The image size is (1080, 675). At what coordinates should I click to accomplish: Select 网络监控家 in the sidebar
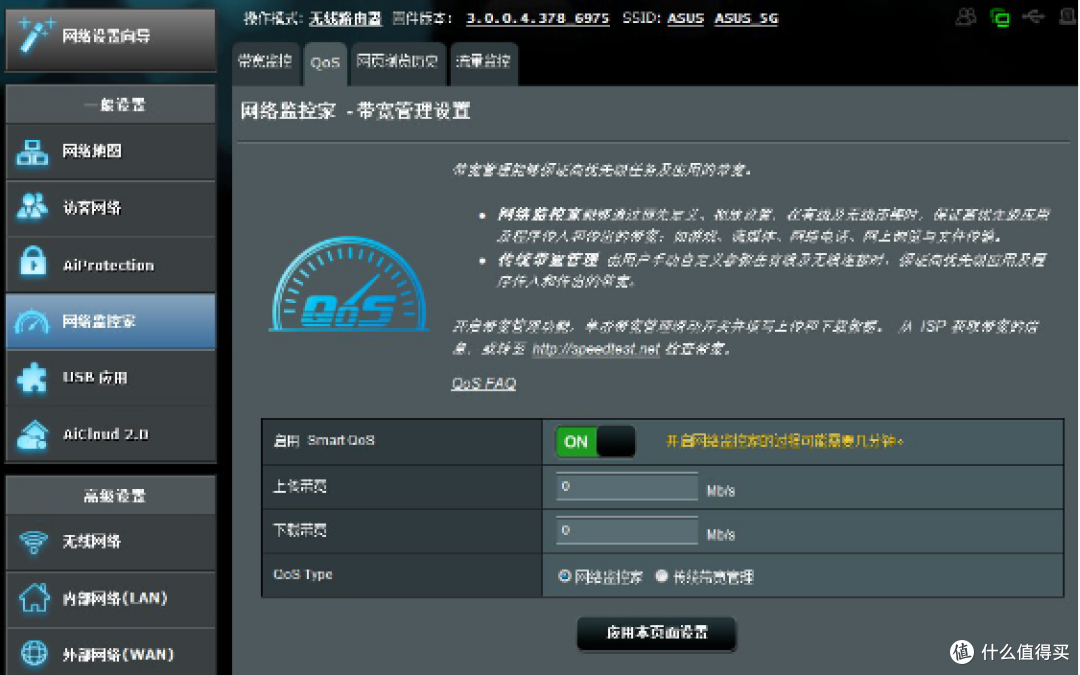click(x=110, y=322)
